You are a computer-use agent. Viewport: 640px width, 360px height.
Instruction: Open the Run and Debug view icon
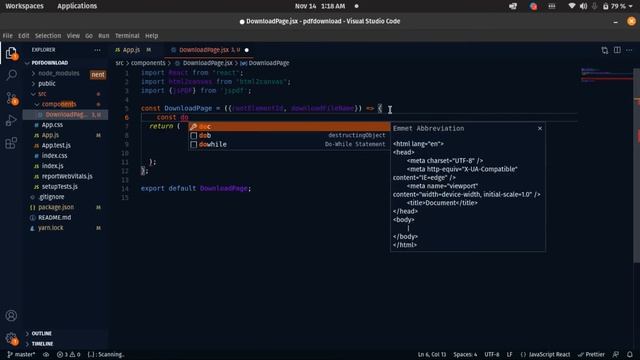click(x=11, y=120)
